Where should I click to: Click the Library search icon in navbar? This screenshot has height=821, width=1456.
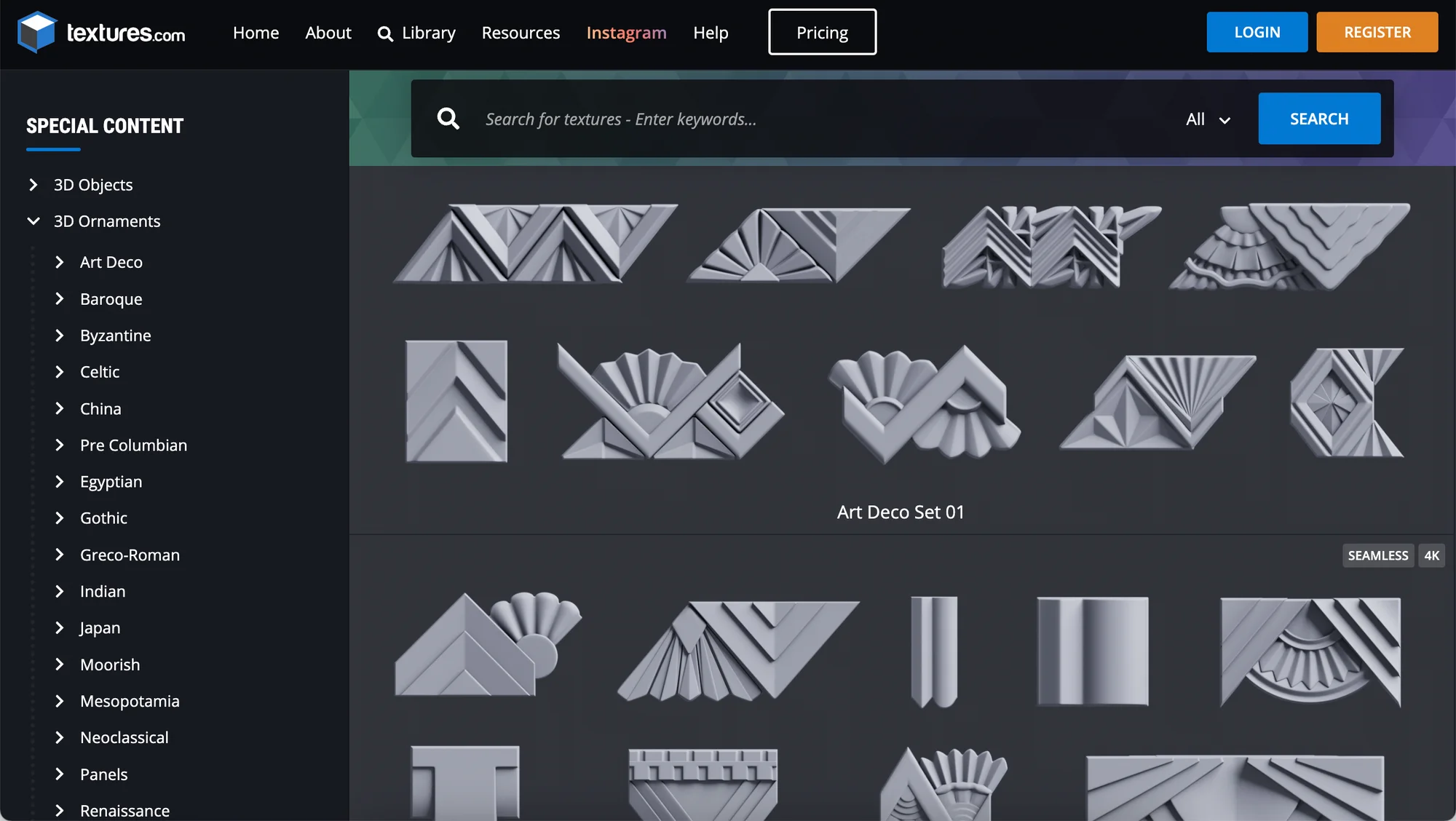[x=385, y=33]
